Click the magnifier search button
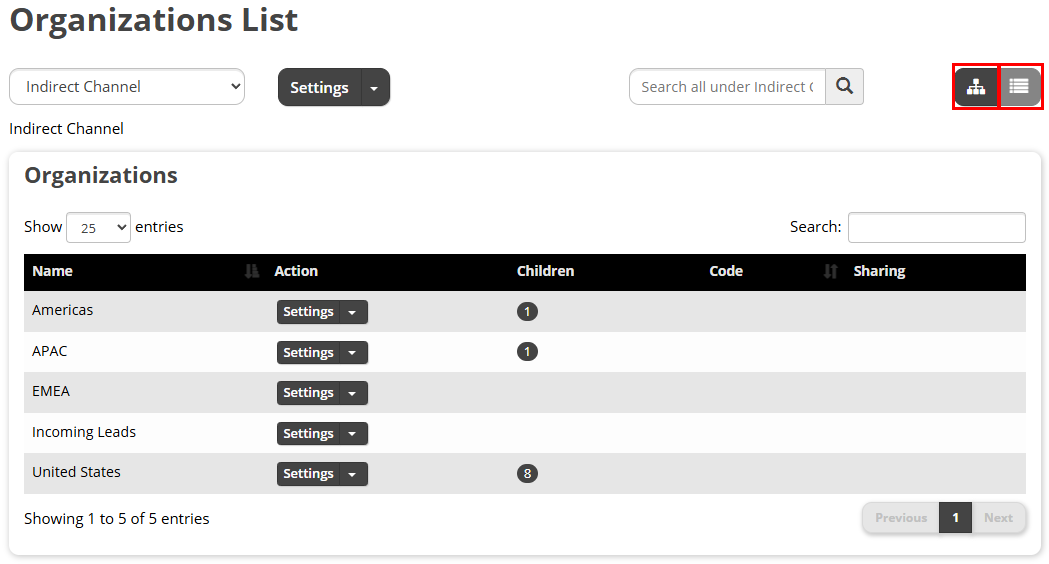 point(844,86)
